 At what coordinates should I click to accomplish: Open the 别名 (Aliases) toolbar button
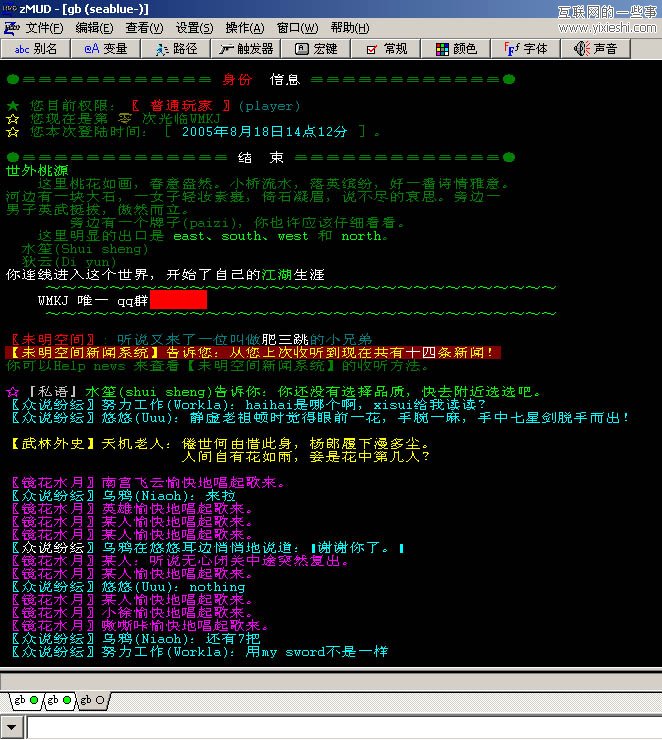pyautogui.click(x=36, y=48)
